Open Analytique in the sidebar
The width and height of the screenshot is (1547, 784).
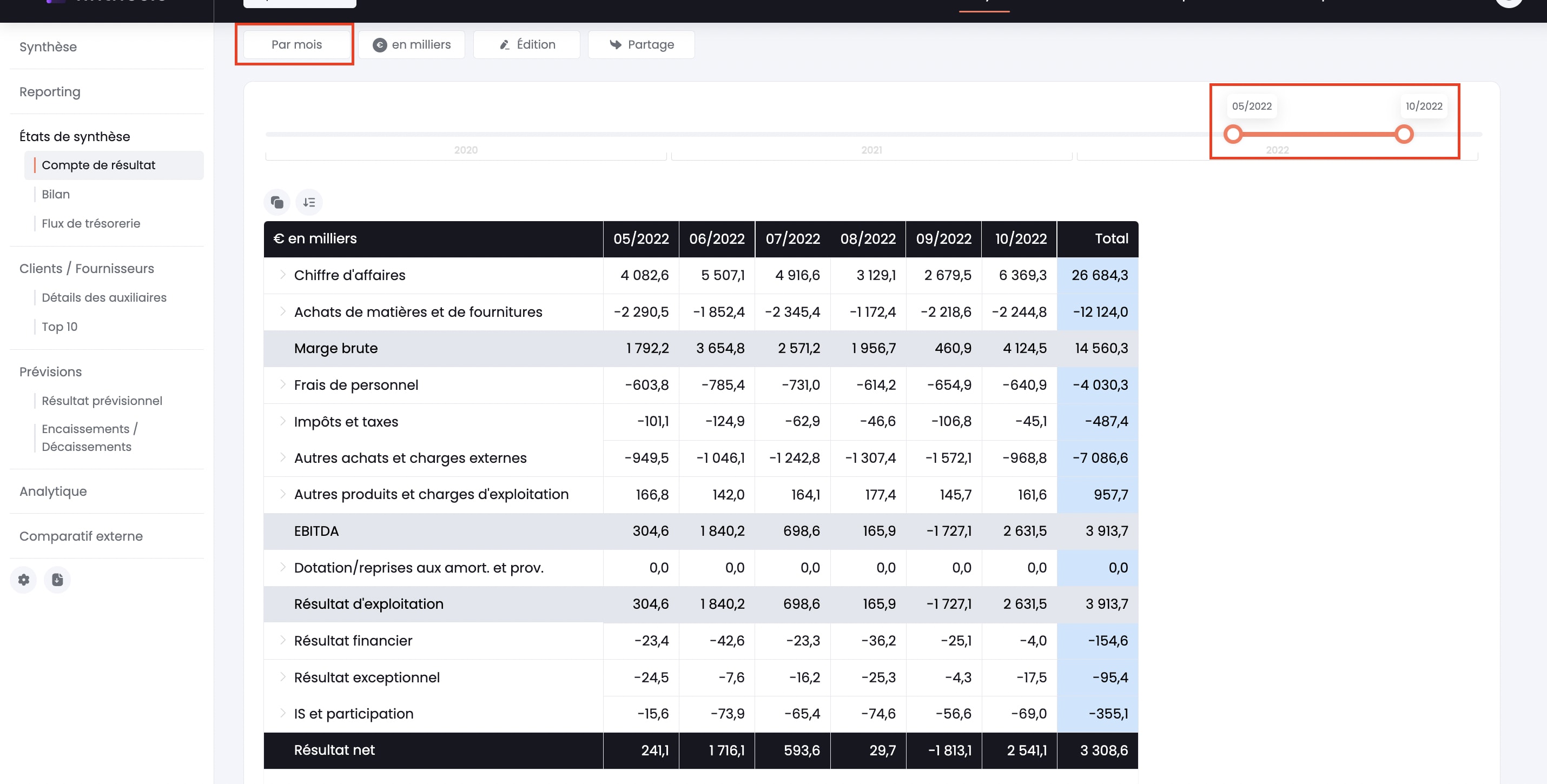53,491
